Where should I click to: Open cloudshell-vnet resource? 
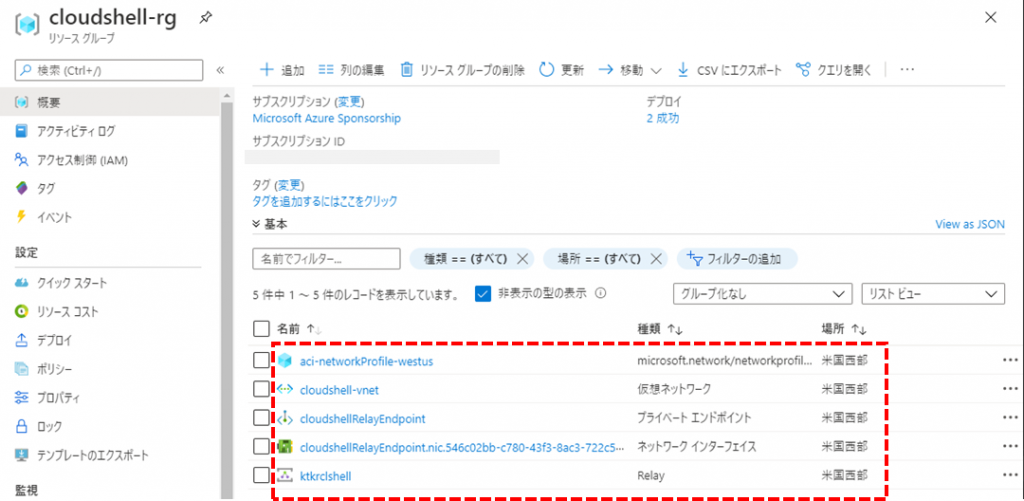tap(339, 390)
